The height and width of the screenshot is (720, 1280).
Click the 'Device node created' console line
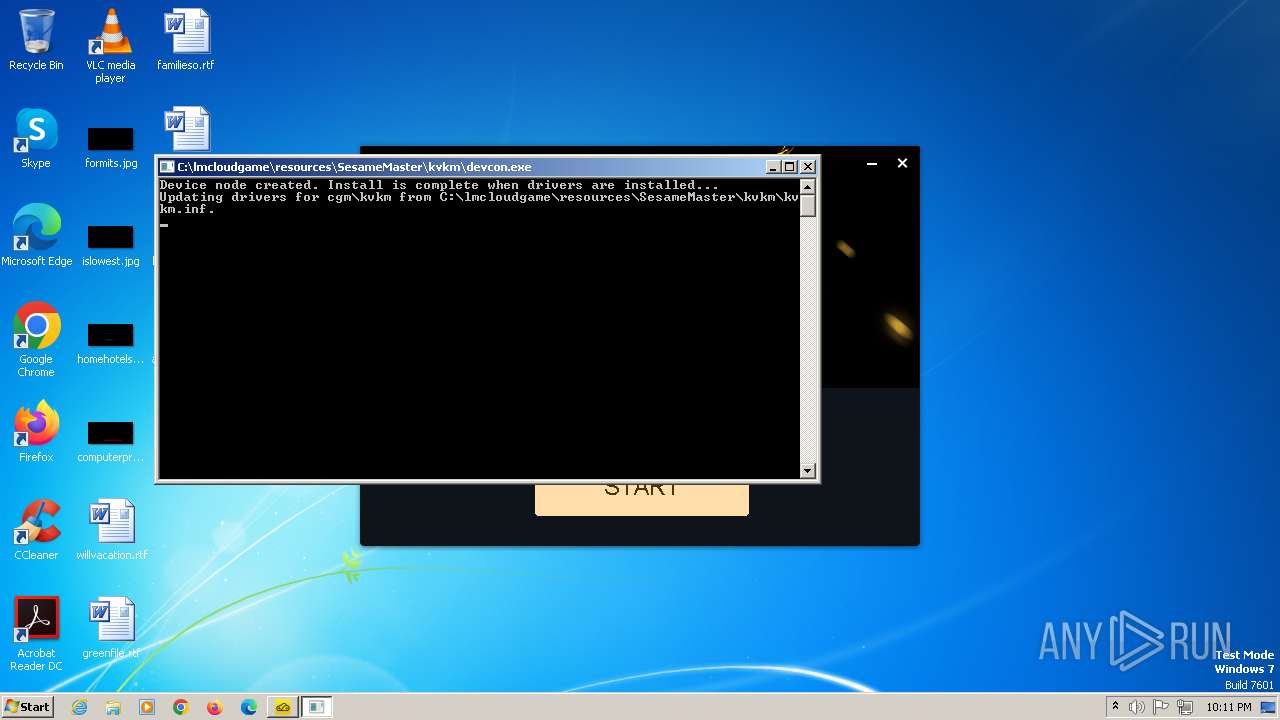(439, 185)
